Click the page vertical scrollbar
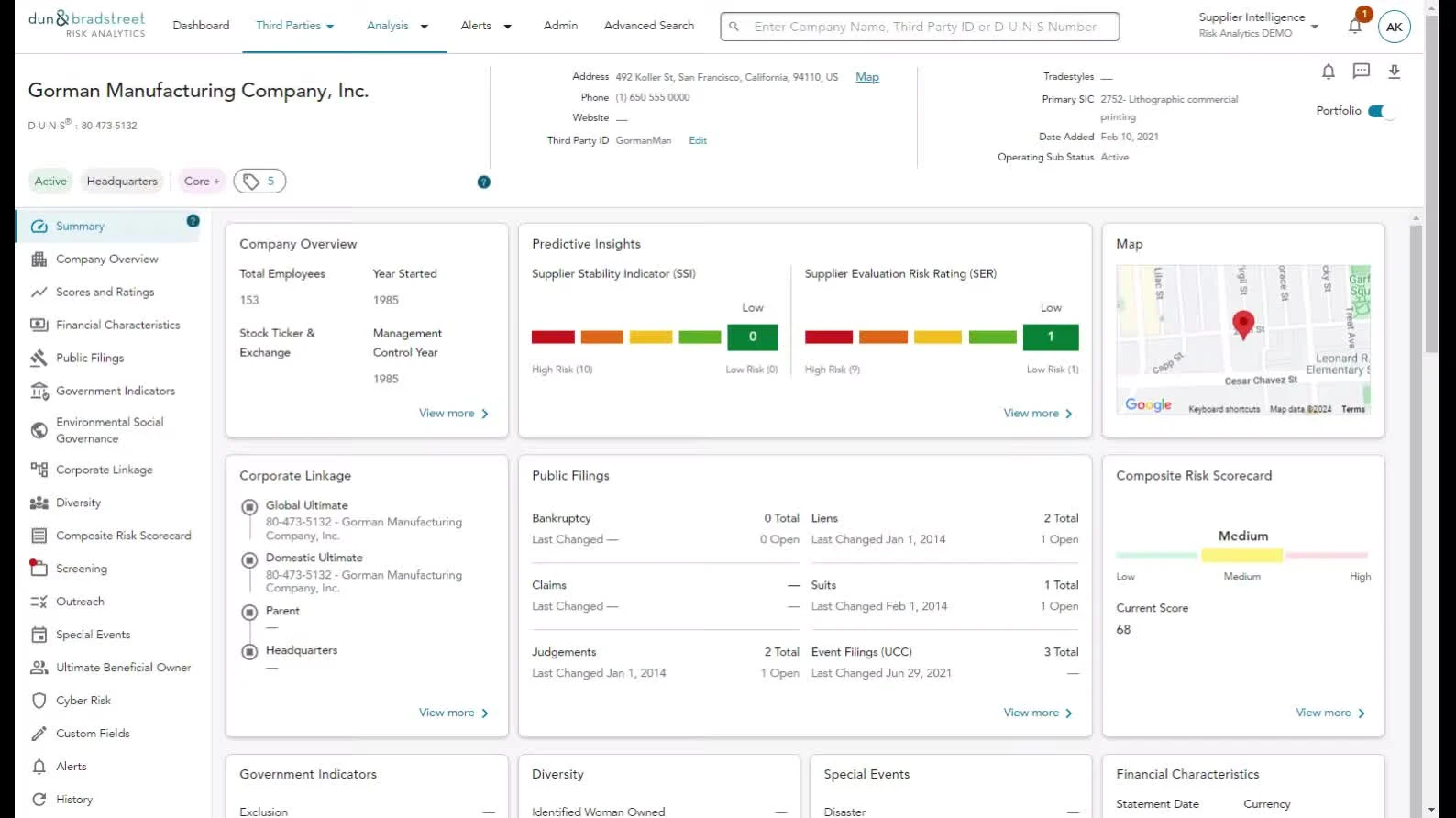The width and height of the screenshot is (1456, 818). point(1432,183)
